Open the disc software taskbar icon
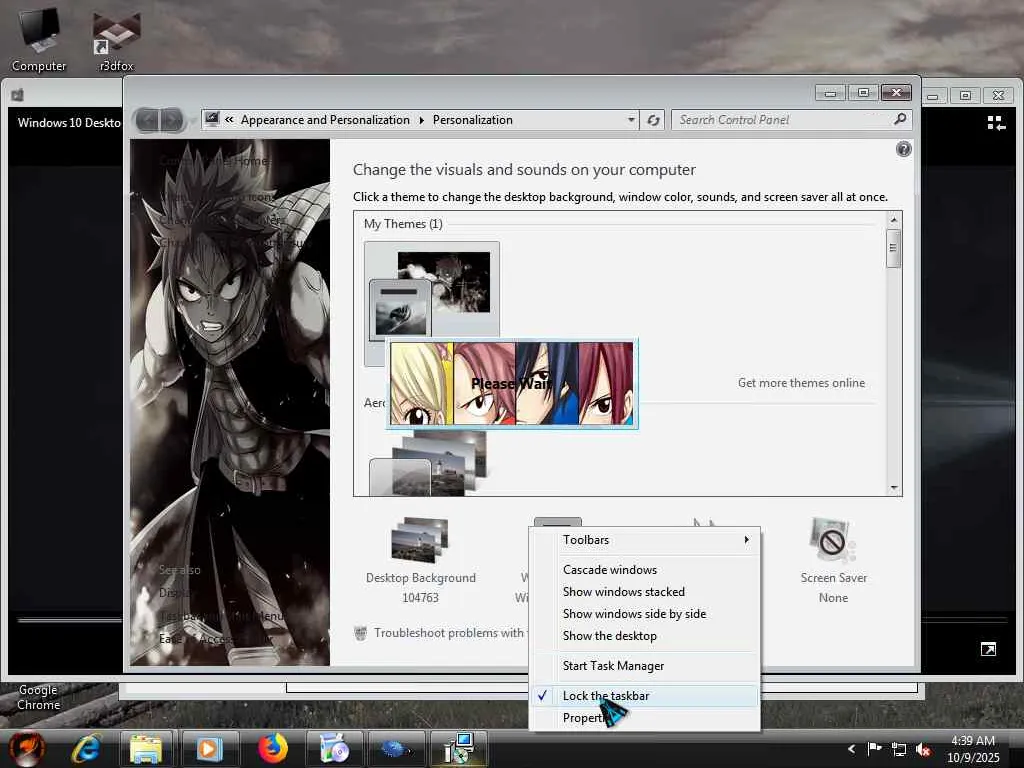The height and width of the screenshot is (768, 1024). pos(334,748)
